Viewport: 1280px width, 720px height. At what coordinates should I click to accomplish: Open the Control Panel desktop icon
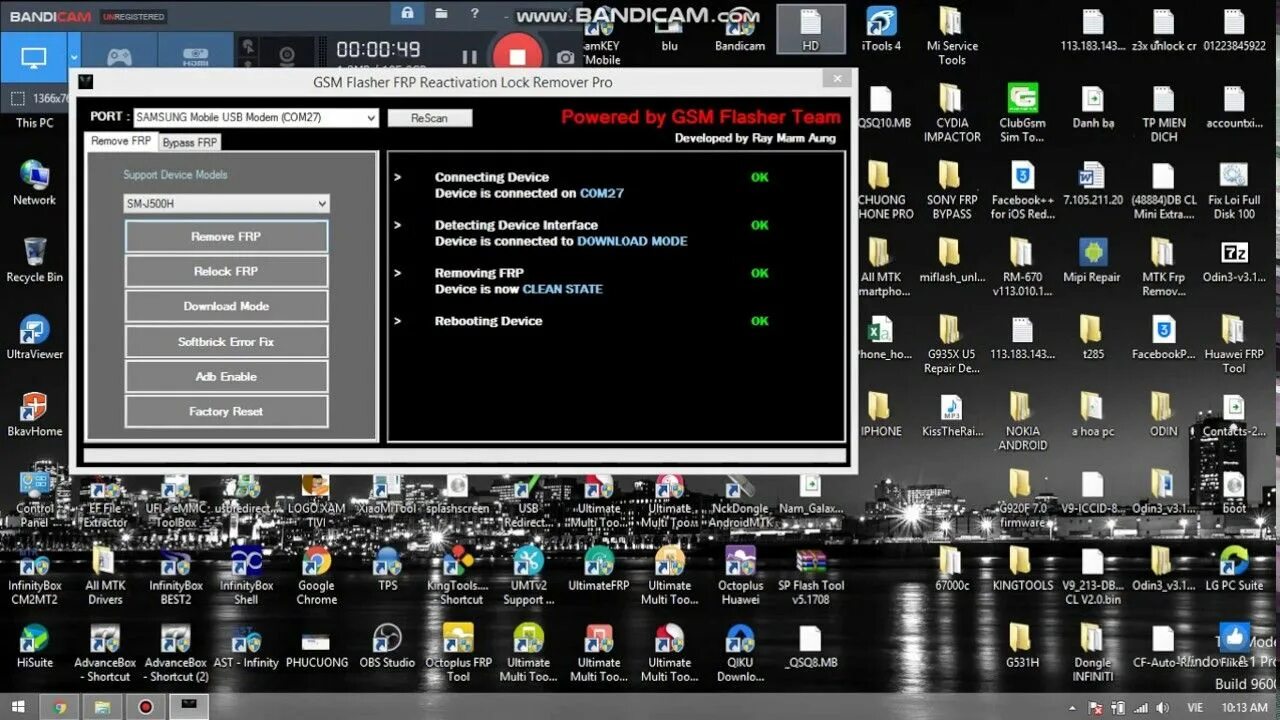click(x=35, y=499)
